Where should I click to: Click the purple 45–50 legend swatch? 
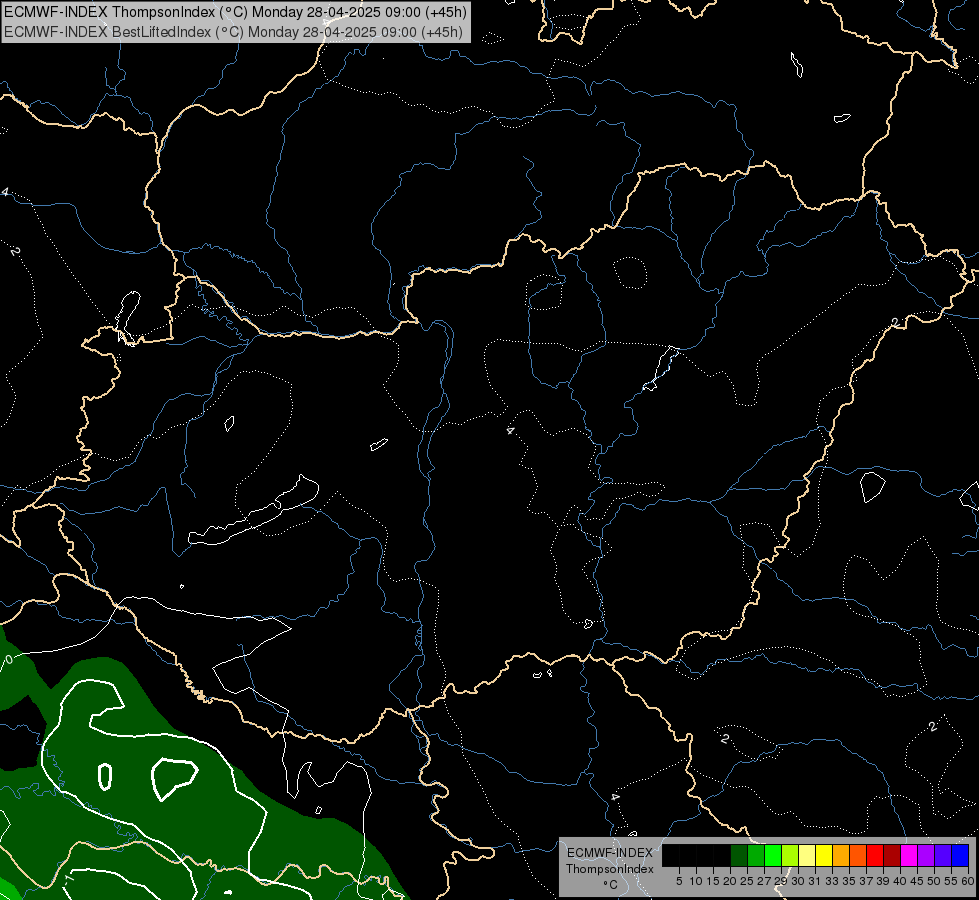926,855
